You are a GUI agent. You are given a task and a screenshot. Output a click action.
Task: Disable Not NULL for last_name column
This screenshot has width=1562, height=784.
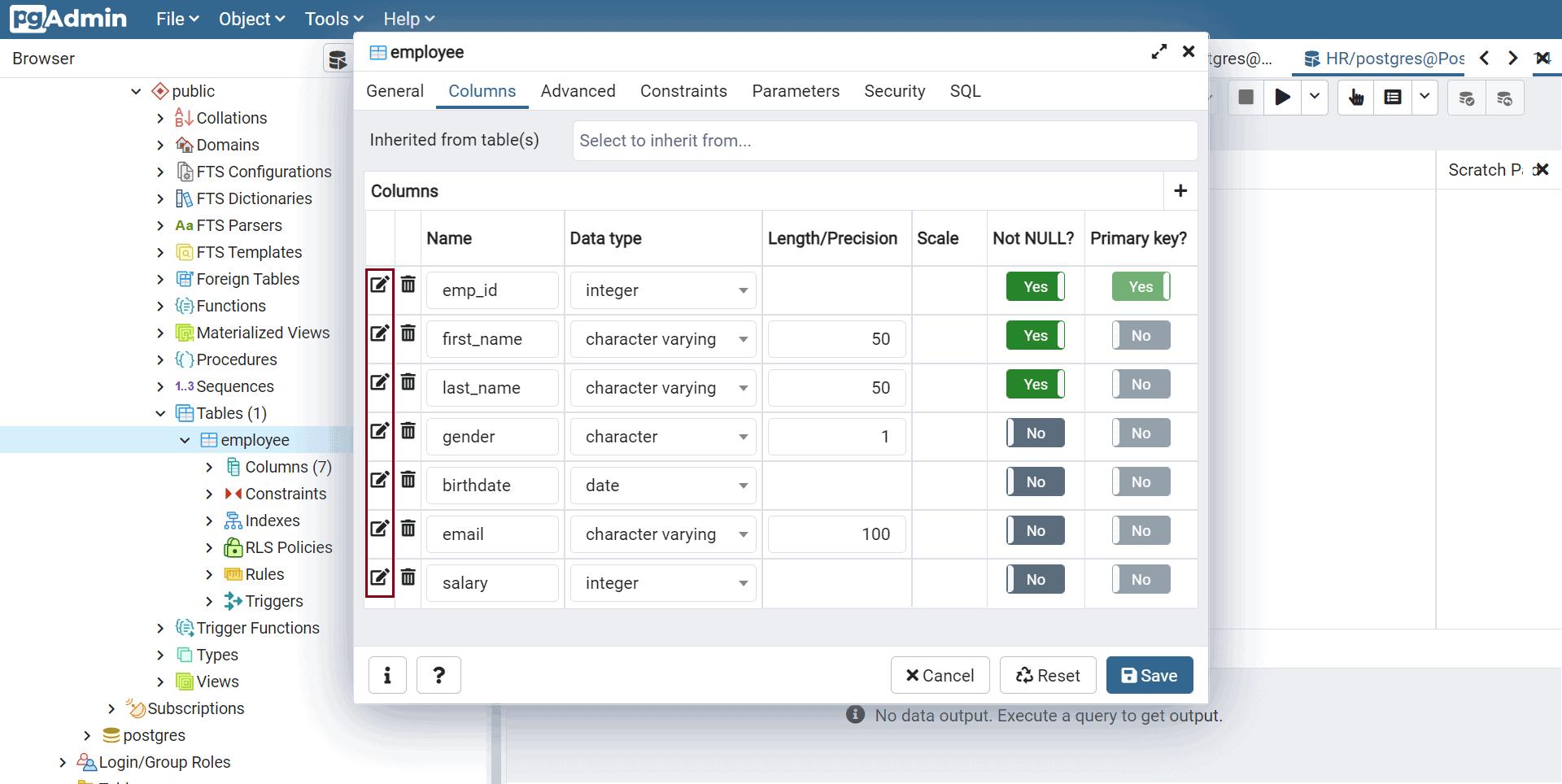(1035, 385)
